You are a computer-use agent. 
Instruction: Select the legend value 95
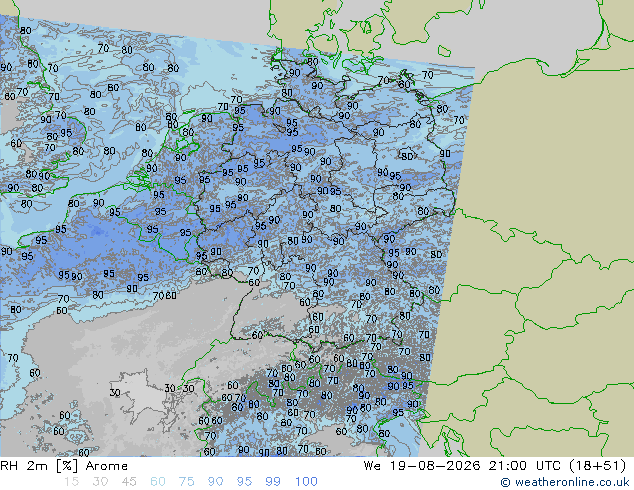point(244,482)
